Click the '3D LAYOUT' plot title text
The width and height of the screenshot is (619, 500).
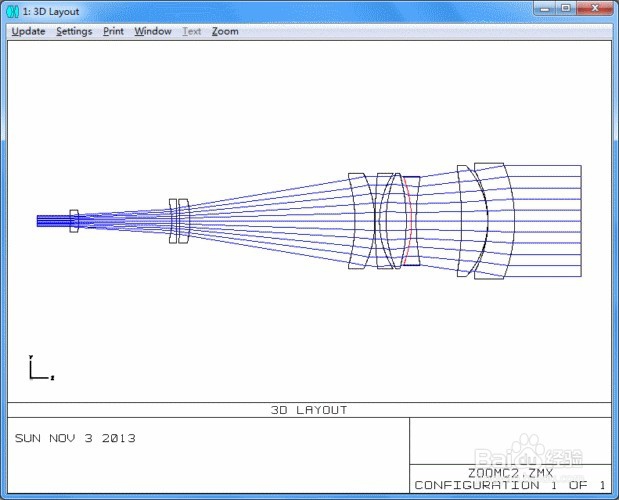tap(309, 410)
